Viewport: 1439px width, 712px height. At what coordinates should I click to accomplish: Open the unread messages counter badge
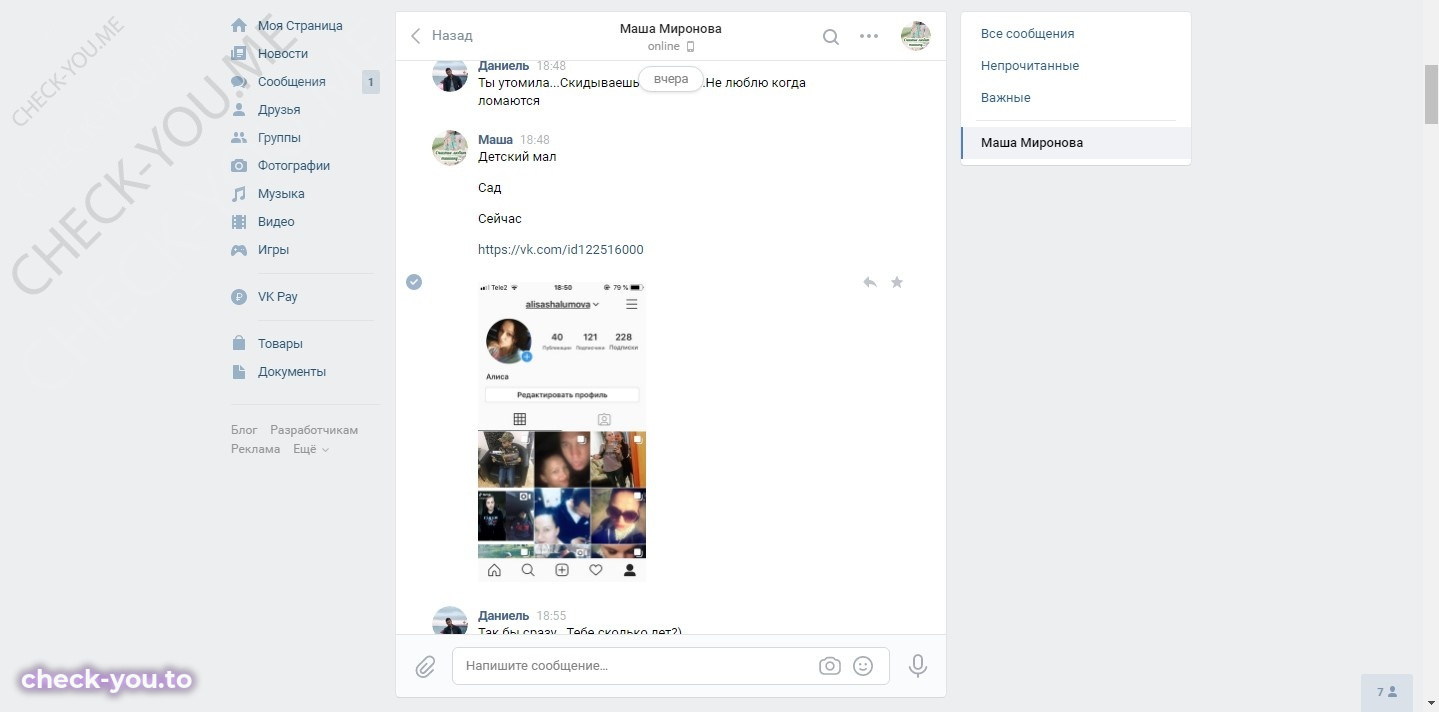coord(371,82)
